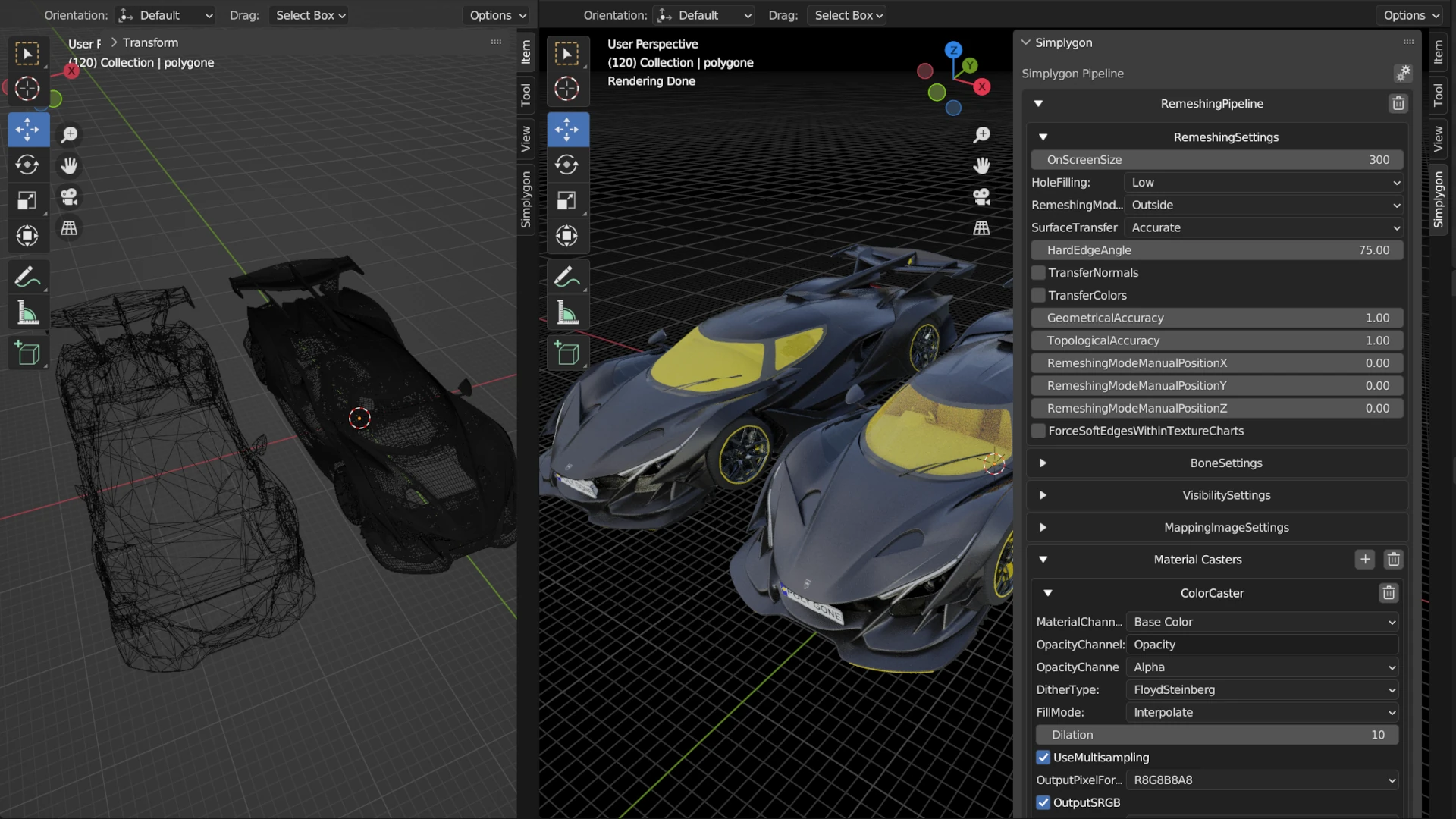This screenshot has width=1456, height=819.
Task: Activate the Rotate tool in right viewport
Action: point(567,165)
